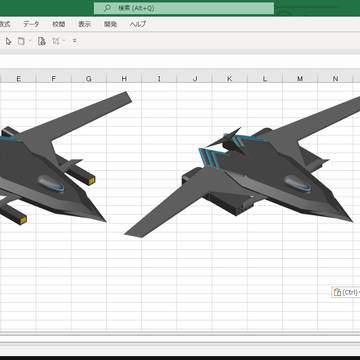The height and width of the screenshot is (360, 360).
Task: Select column J header
Action: 194,79
